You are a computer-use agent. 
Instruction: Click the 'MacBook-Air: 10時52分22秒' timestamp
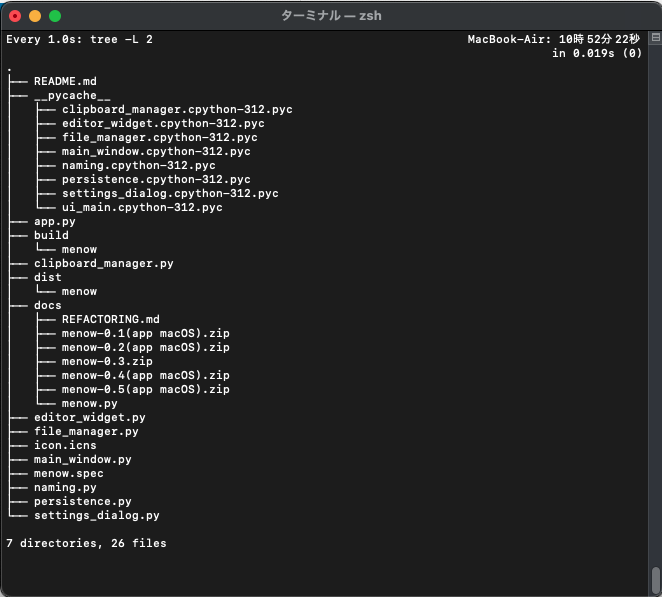coord(553,39)
